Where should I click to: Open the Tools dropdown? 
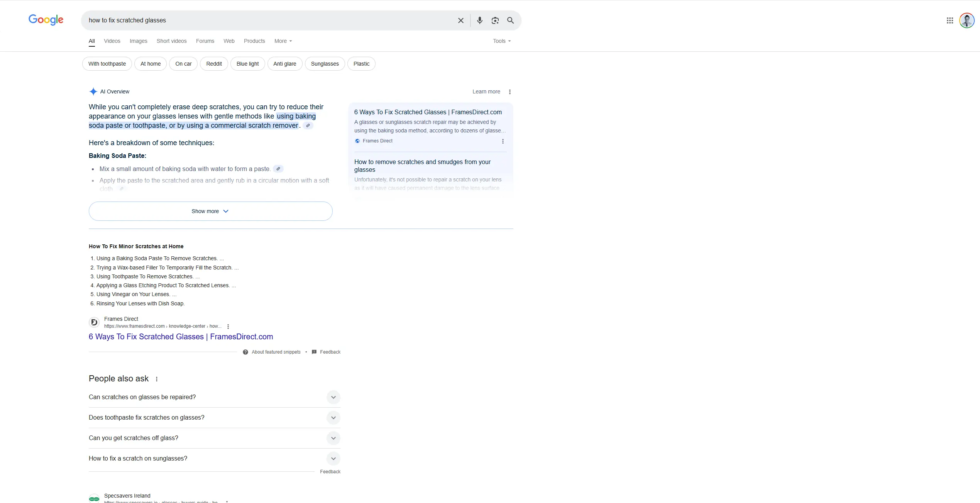(x=502, y=41)
